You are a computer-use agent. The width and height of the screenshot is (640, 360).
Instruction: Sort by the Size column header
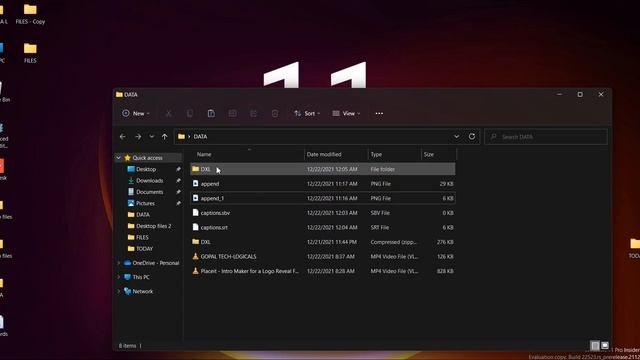pos(429,154)
